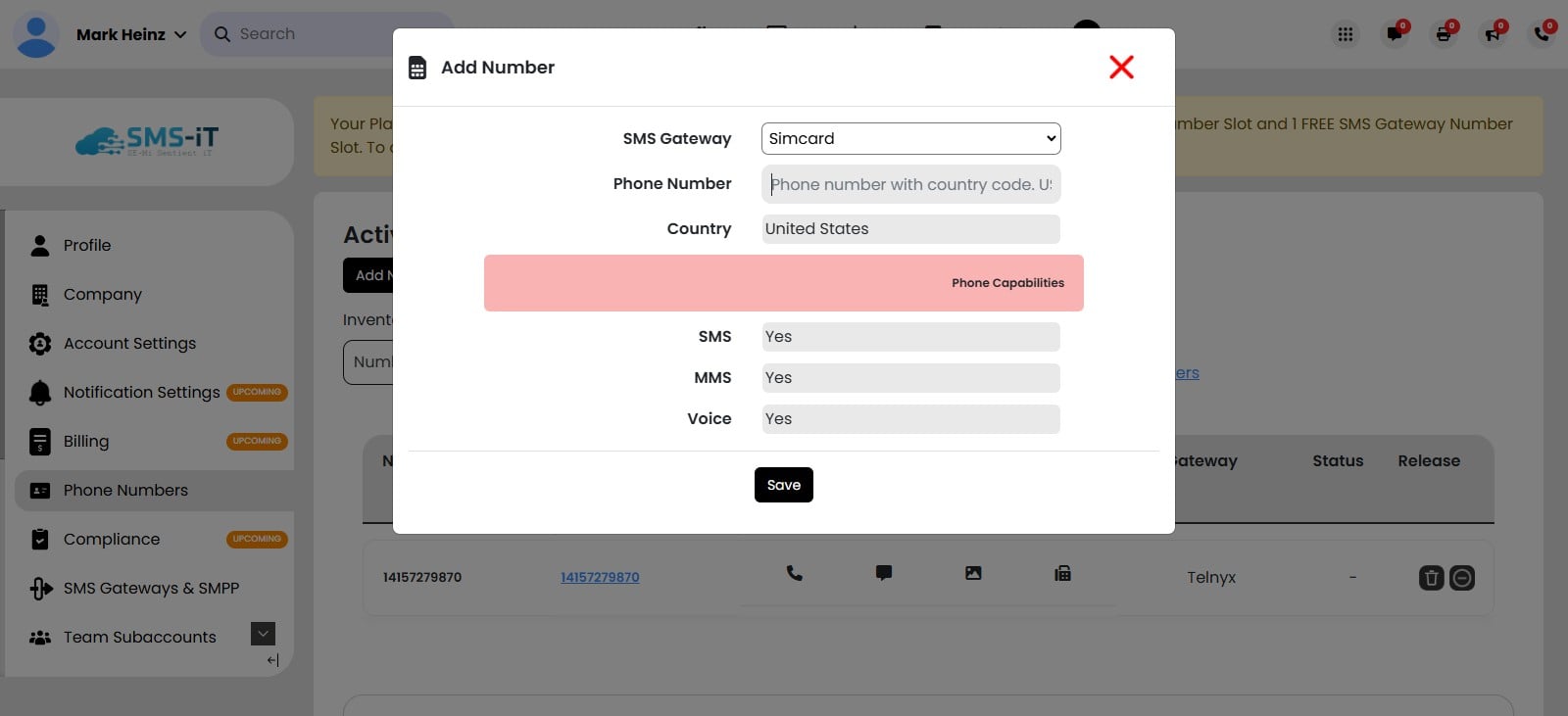Click the UPCOMING badge next to Compliance
Screen dimensions: 1568x716
tap(257, 540)
